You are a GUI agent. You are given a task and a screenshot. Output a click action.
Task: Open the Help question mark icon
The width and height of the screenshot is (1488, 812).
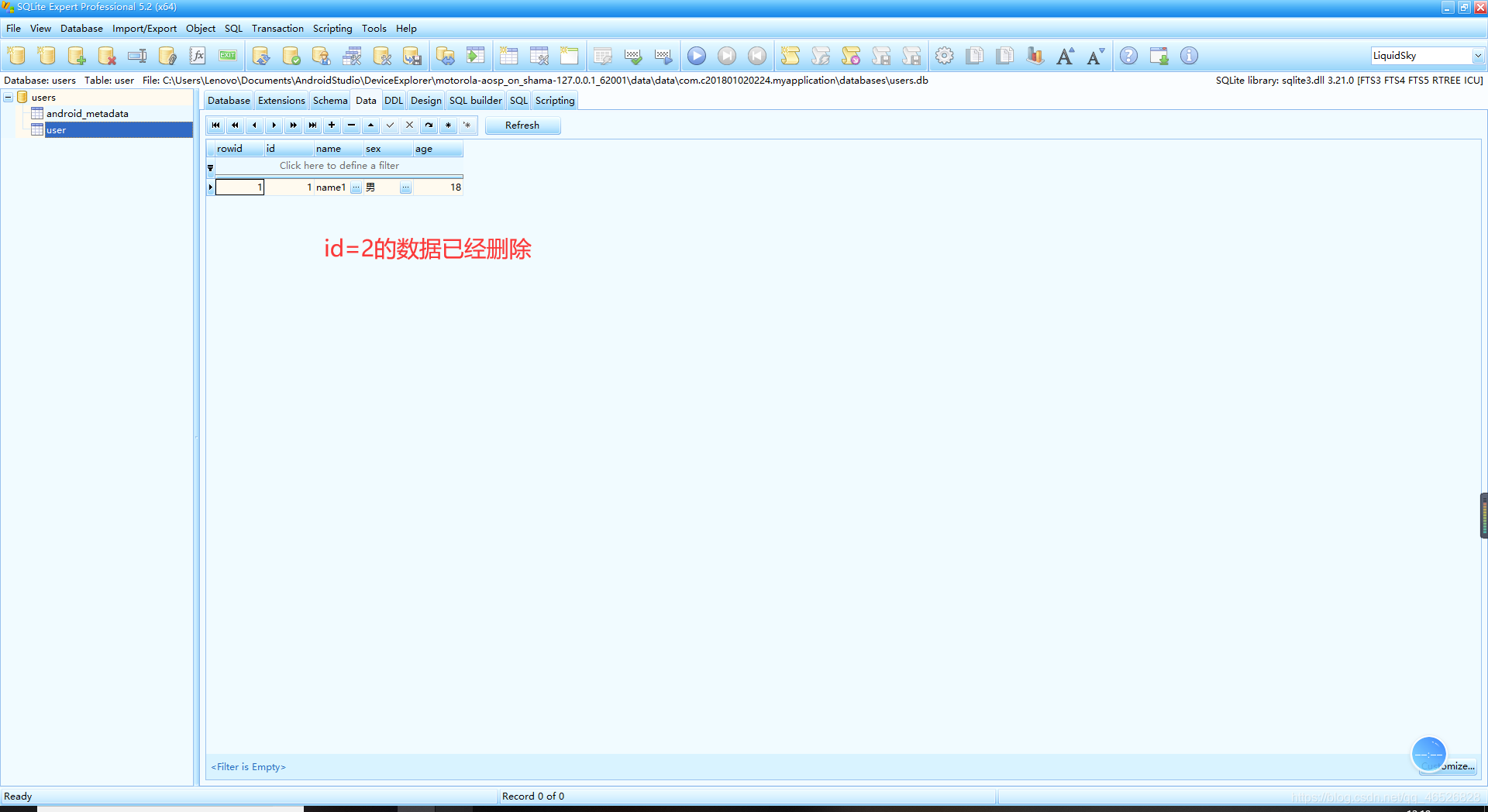point(1129,56)
